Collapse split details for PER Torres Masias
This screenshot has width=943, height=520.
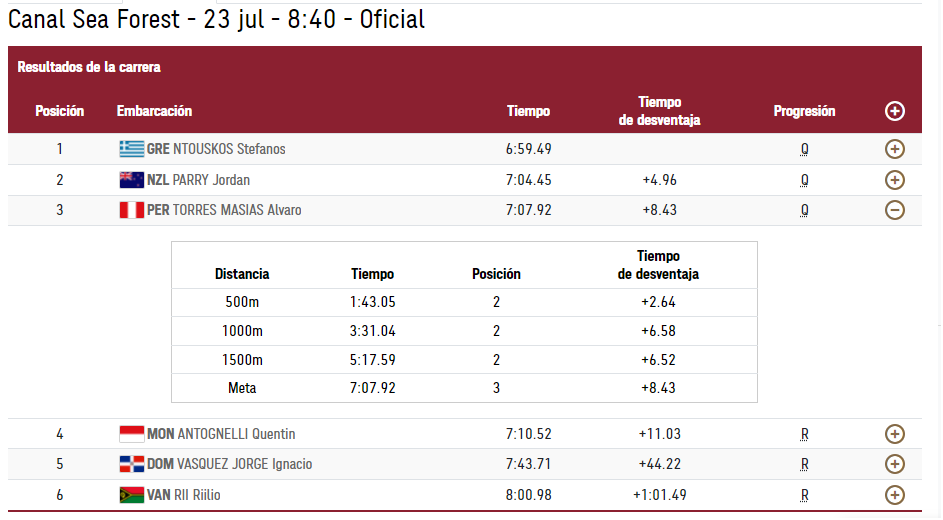coord(894,210)
